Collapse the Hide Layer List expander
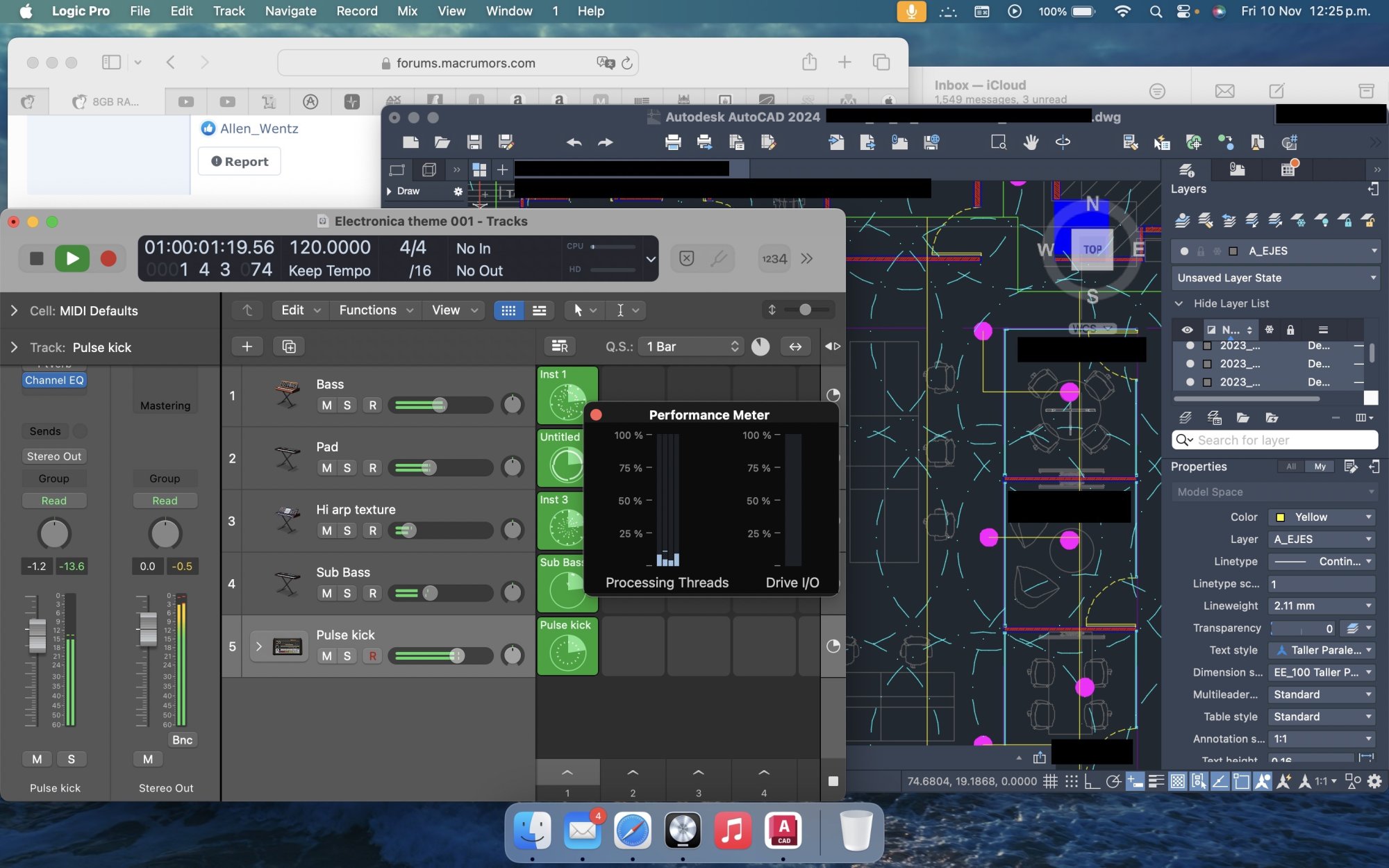Screen dimensions: 1389x868 coord(1179,303)
